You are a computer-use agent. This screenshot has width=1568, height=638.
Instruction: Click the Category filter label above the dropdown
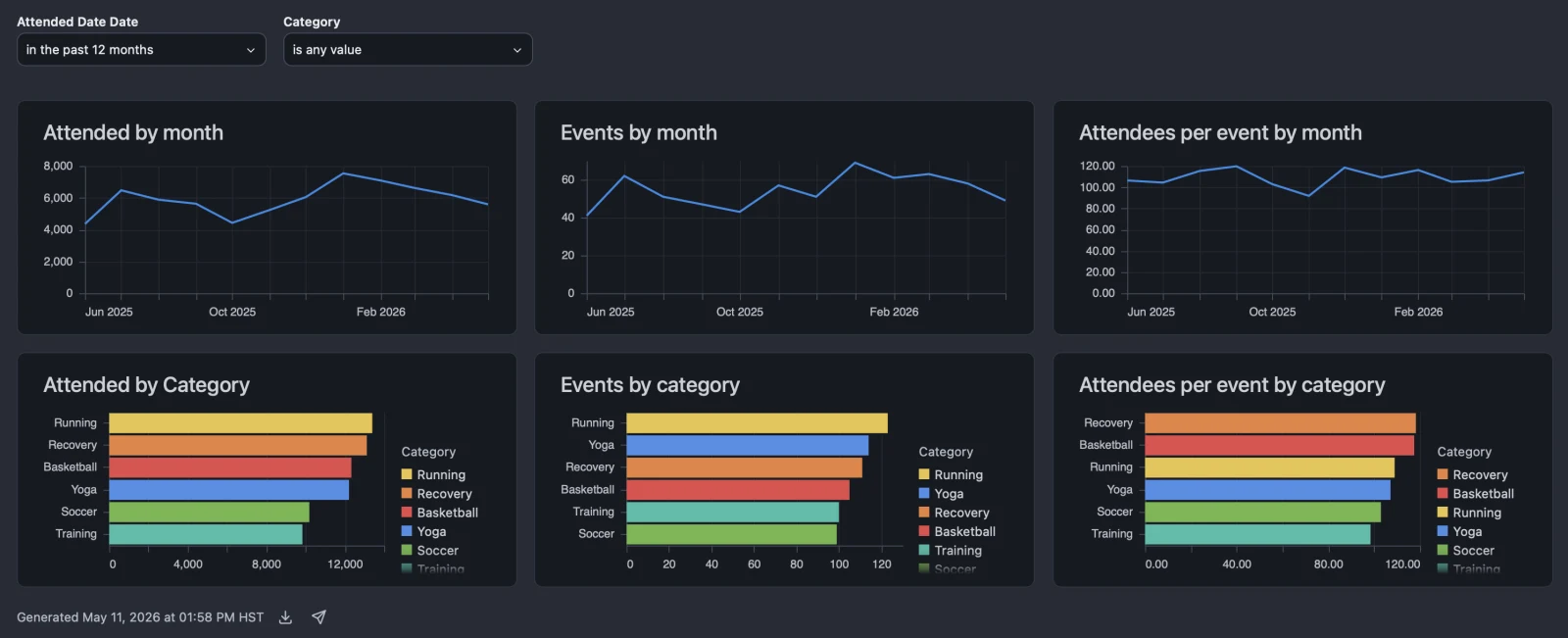[x=312, y=22]
